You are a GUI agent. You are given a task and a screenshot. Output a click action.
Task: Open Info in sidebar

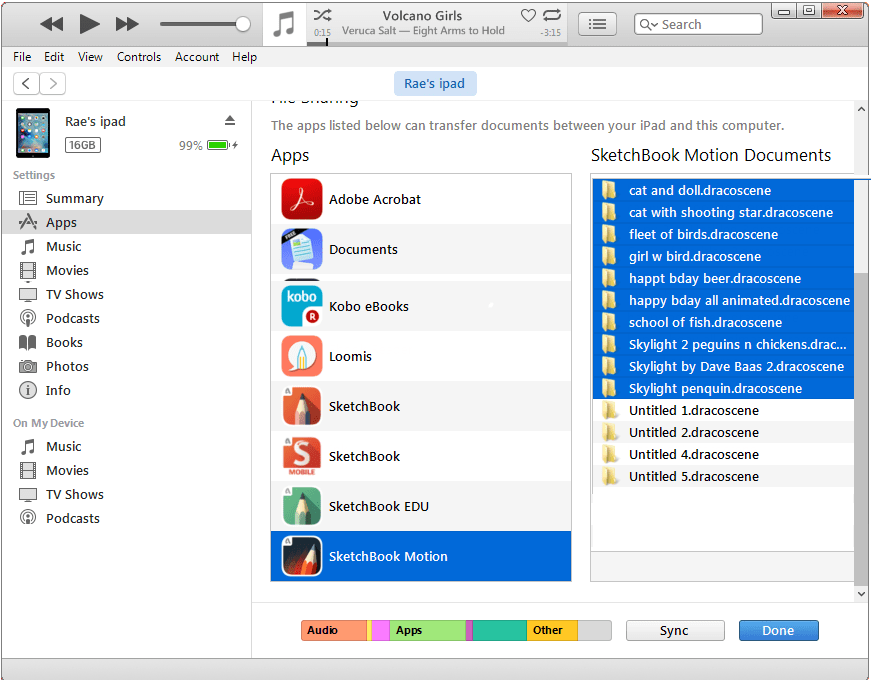[x=127, y=390]
